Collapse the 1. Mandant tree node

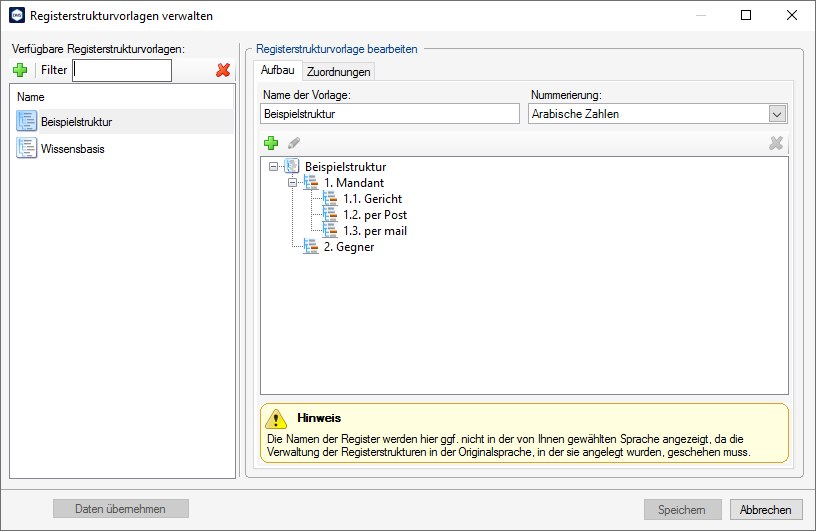click(292, 182)
